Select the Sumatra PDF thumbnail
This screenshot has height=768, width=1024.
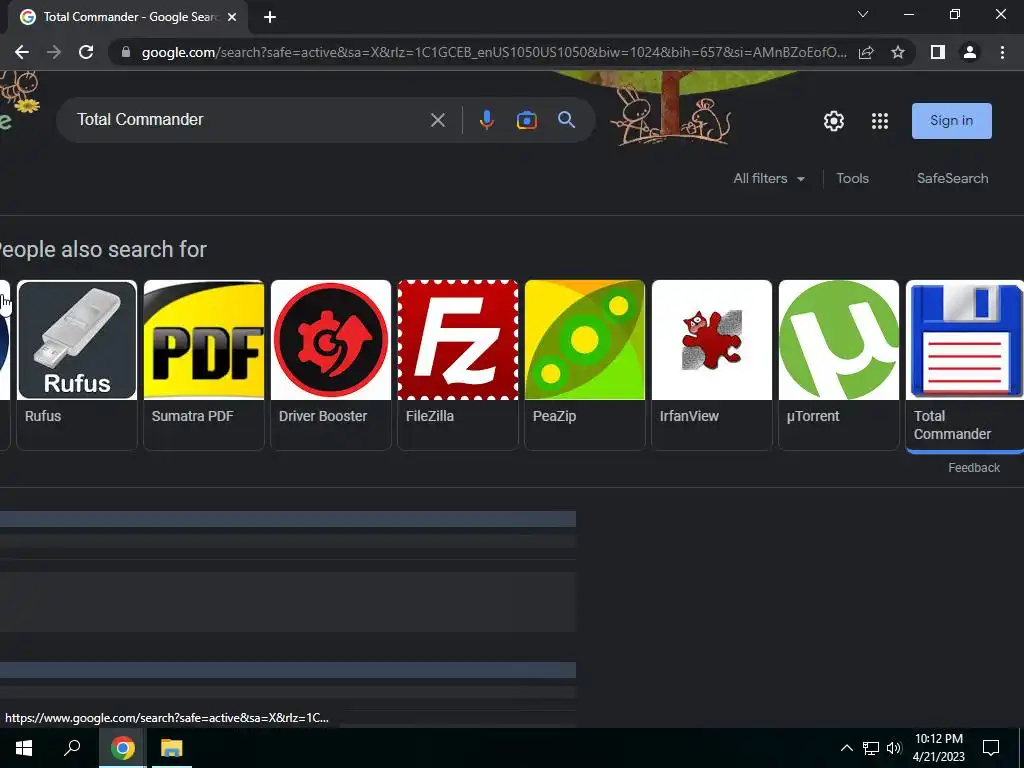(204, 340)
